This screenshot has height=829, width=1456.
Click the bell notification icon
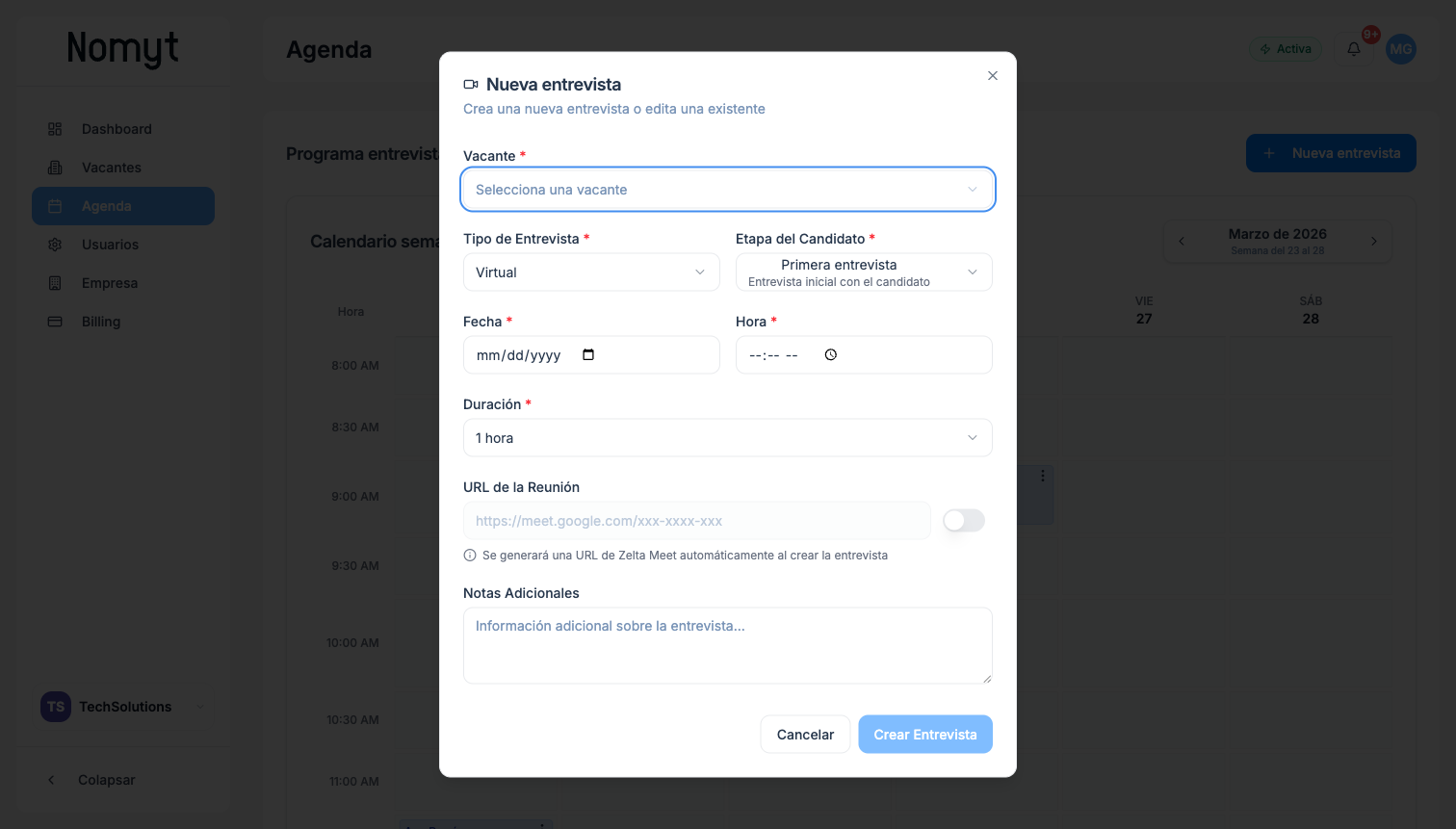pos(1353,48)
